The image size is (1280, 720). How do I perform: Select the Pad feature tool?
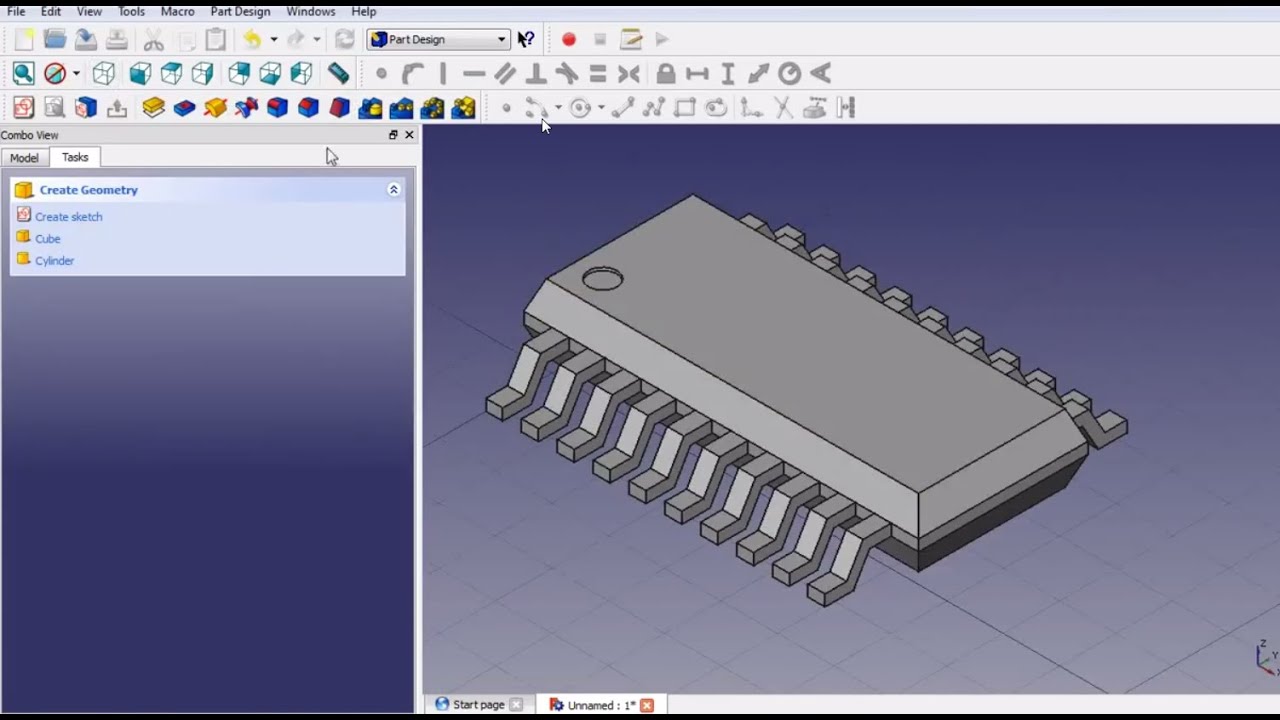153,107
